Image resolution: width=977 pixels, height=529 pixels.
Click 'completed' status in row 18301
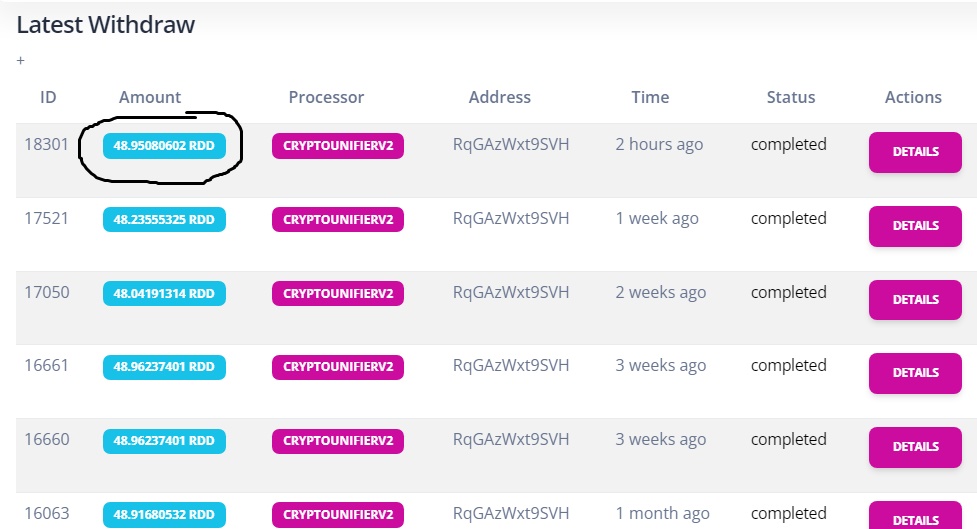pyautogui.click(x=789, y=145)
